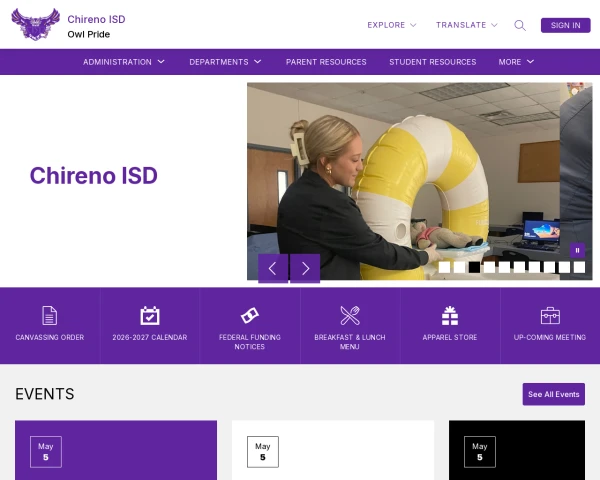Open the Student Resources menu item

point(432,62)
